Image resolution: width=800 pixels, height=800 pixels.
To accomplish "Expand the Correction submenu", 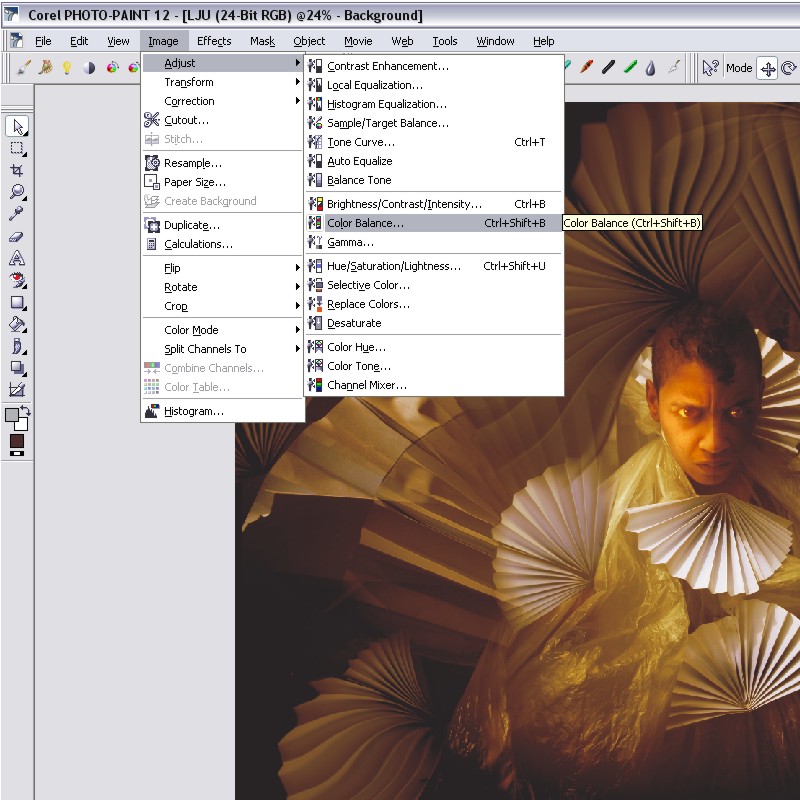I will [222, 101].
